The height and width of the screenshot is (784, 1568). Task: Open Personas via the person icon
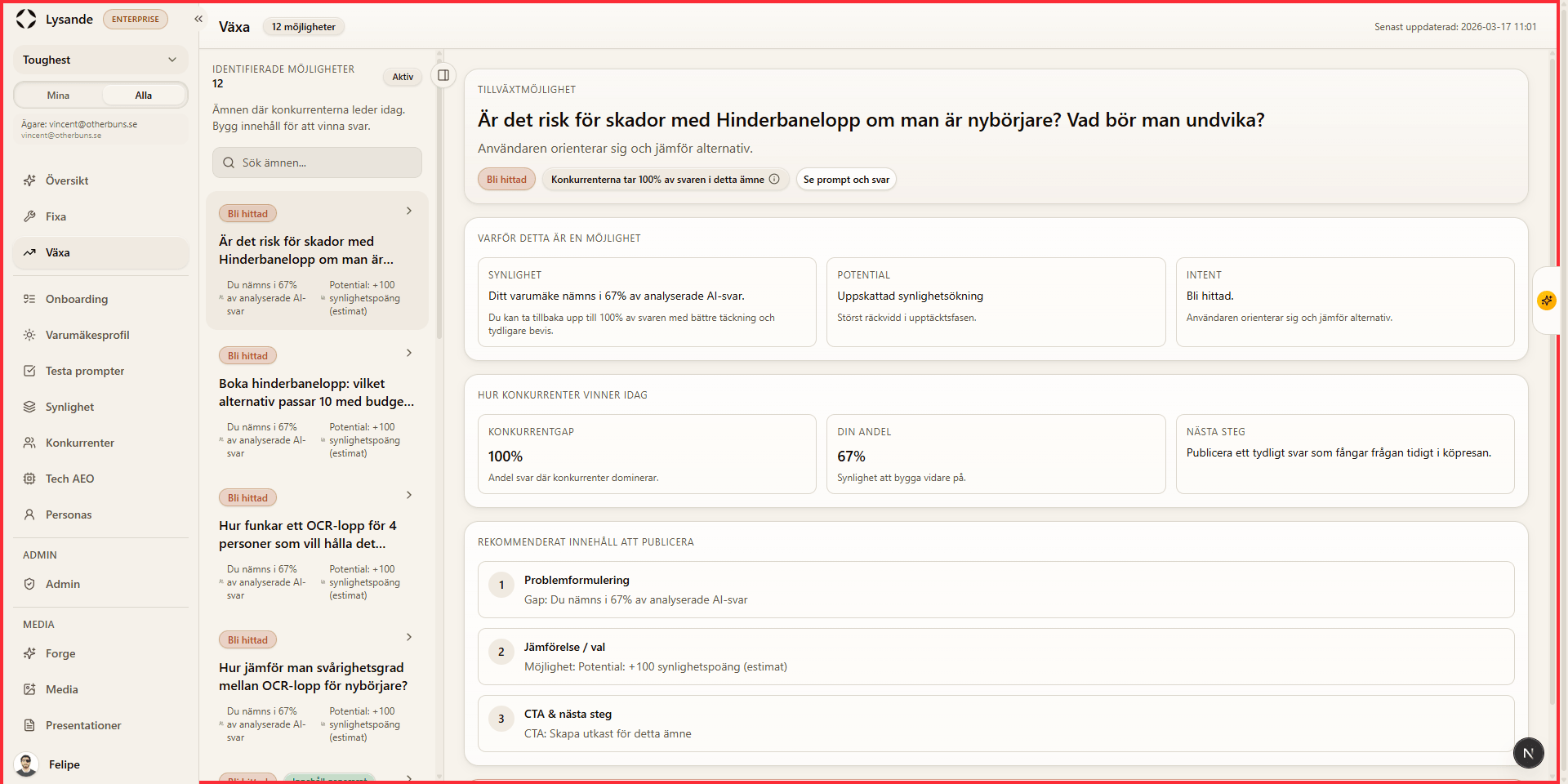(29, 514)
